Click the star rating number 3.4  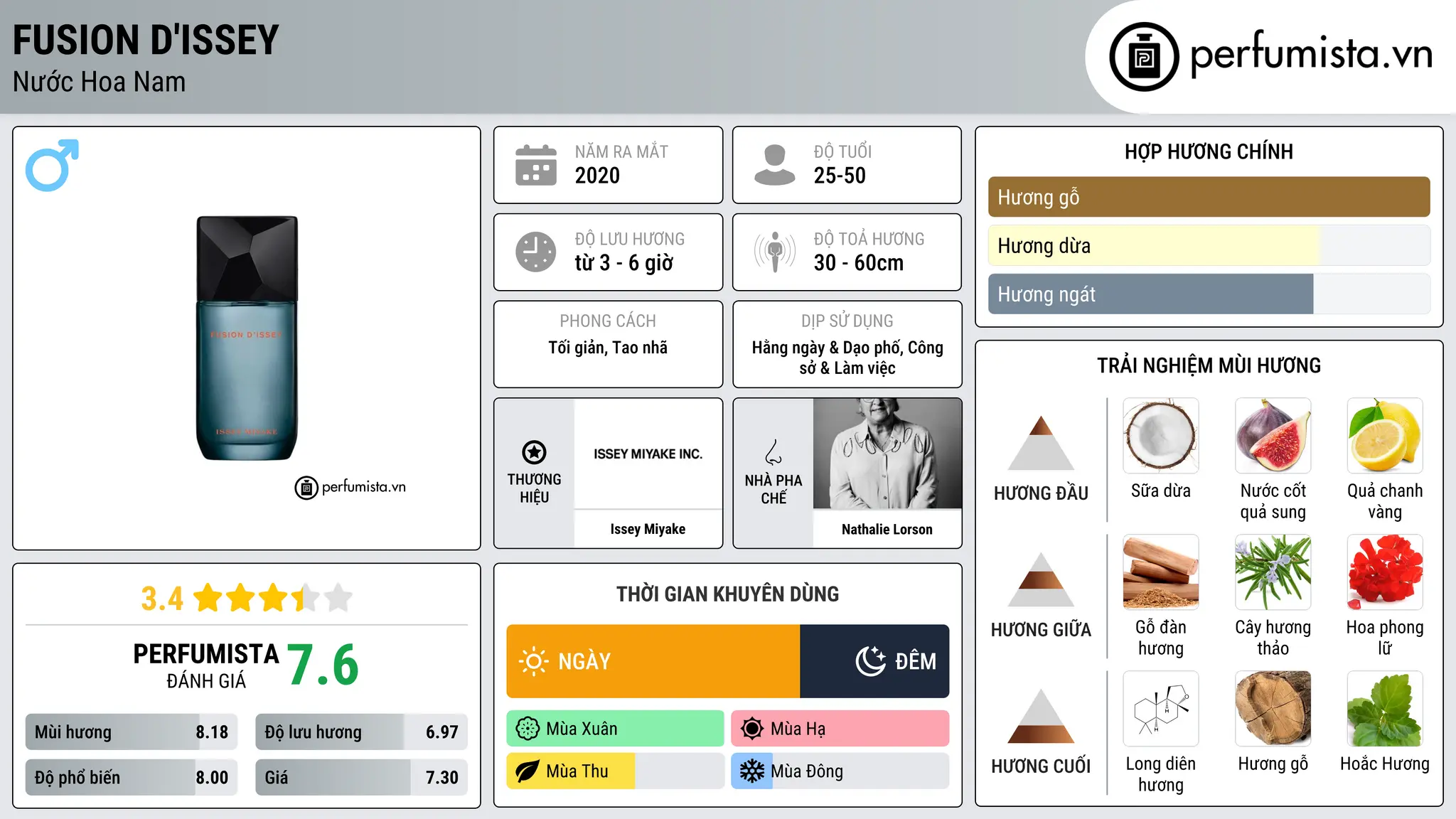click(x=162, y=599)
